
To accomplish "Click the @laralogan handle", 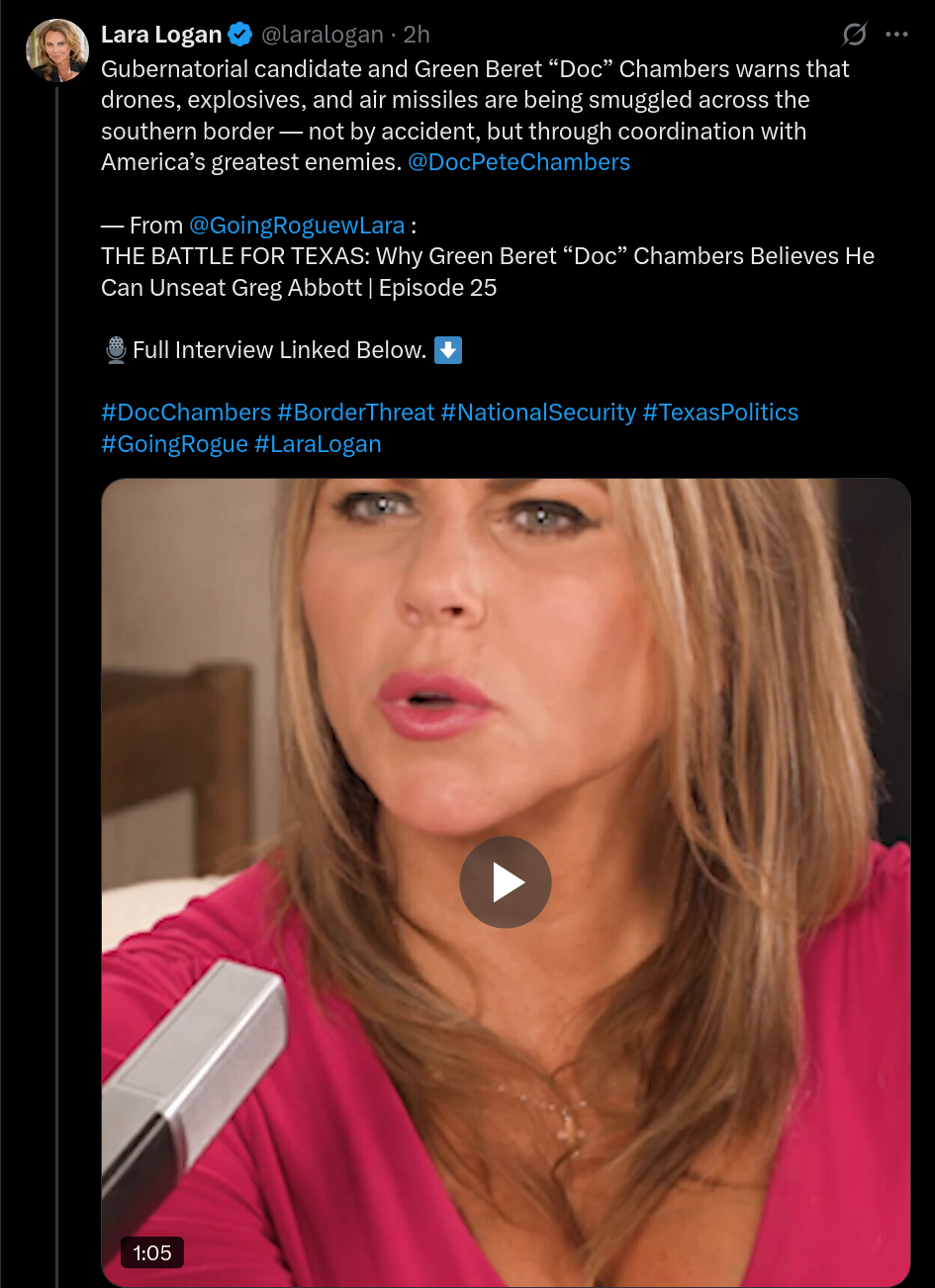I will [322, 35].
